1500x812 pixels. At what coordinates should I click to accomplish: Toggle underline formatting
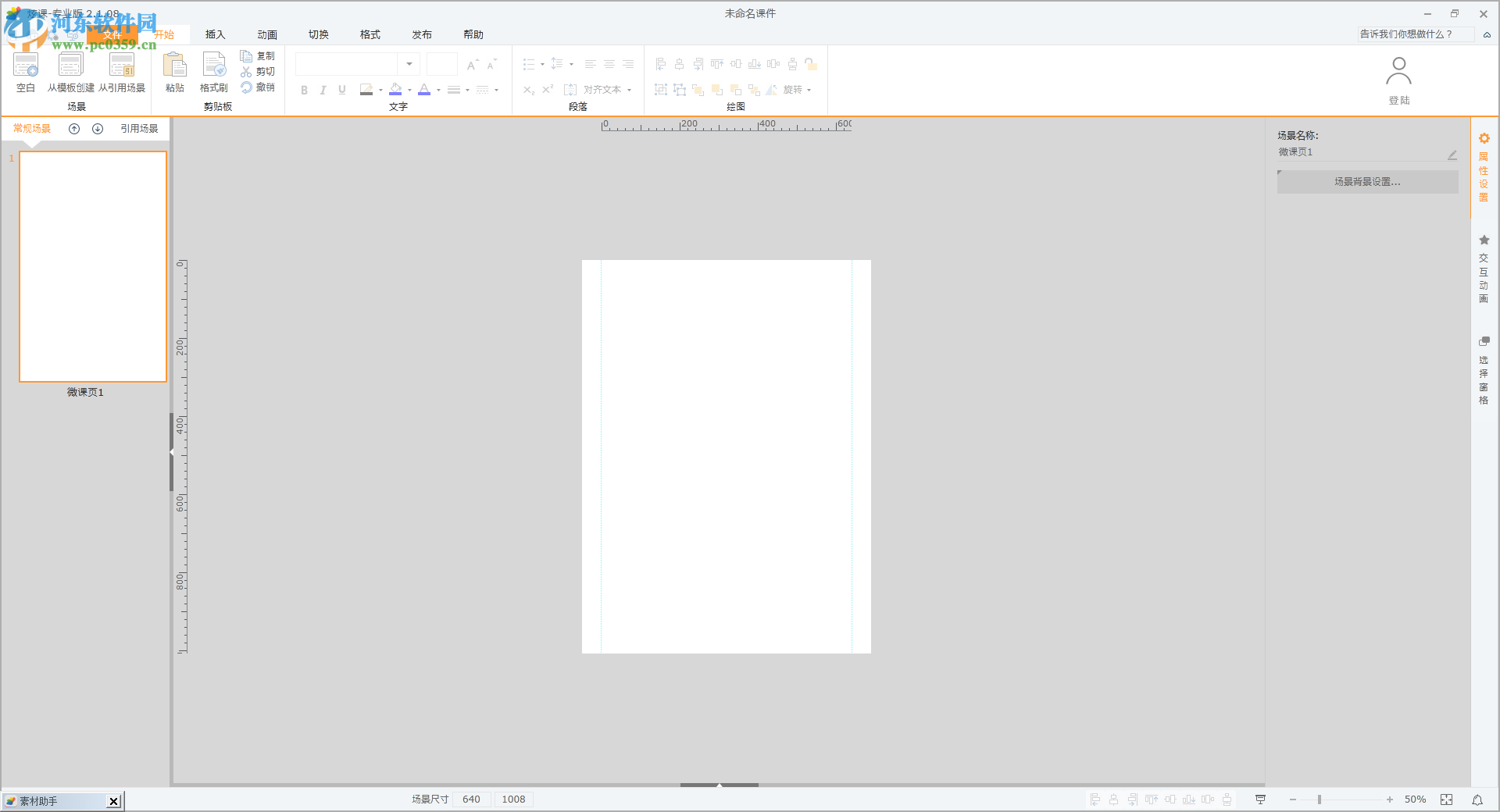coord(342,90)
